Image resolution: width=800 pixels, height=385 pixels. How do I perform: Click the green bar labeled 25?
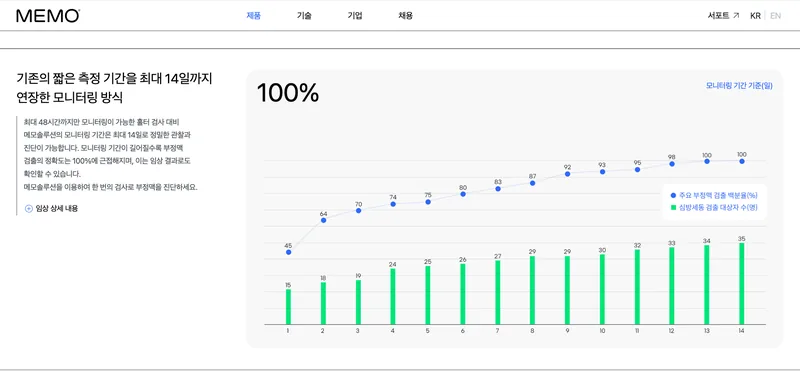tap(428, 295)
